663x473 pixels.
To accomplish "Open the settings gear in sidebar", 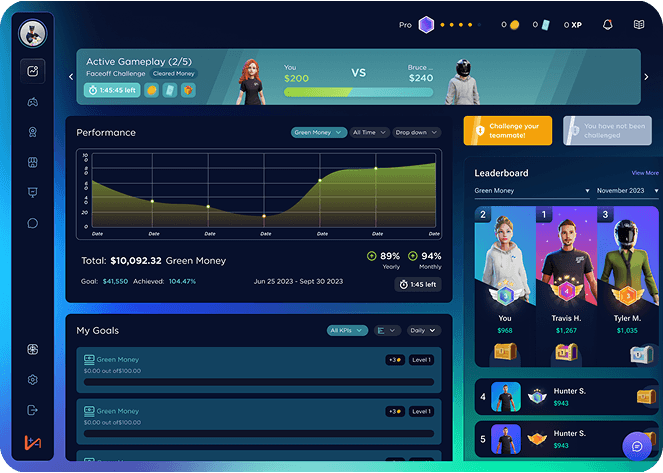I will coord(33,380).
